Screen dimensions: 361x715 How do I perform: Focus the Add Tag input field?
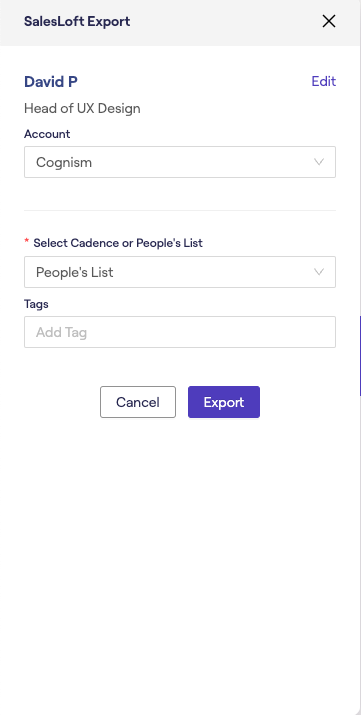pyautogui.click(x=180, y=332)
